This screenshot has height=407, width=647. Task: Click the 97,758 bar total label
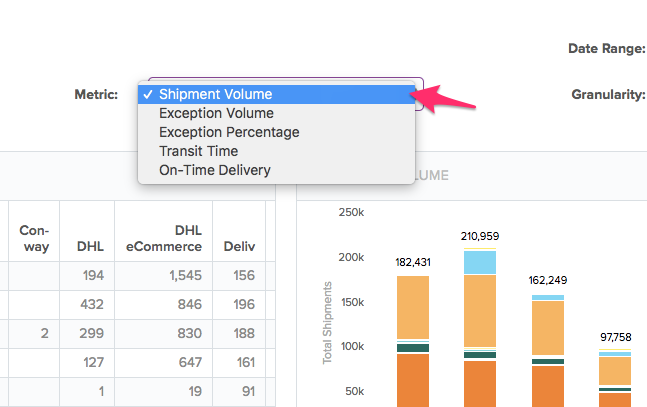616,337
